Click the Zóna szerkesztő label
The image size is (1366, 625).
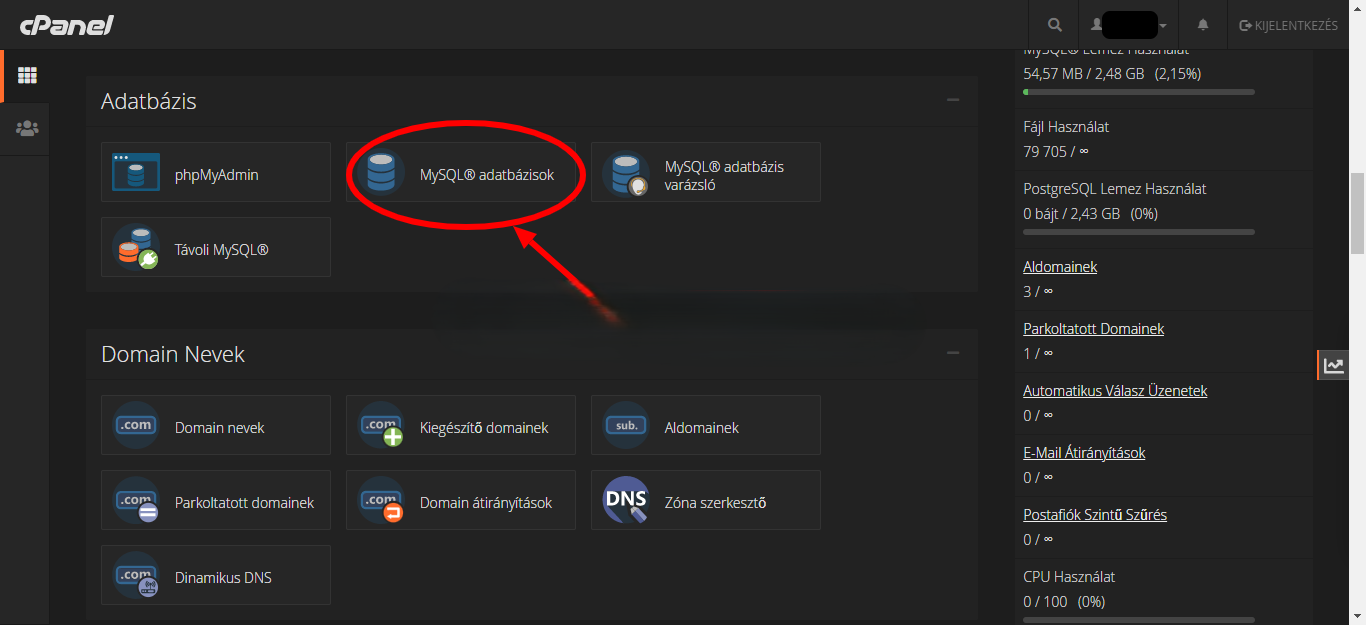[716, 503]
